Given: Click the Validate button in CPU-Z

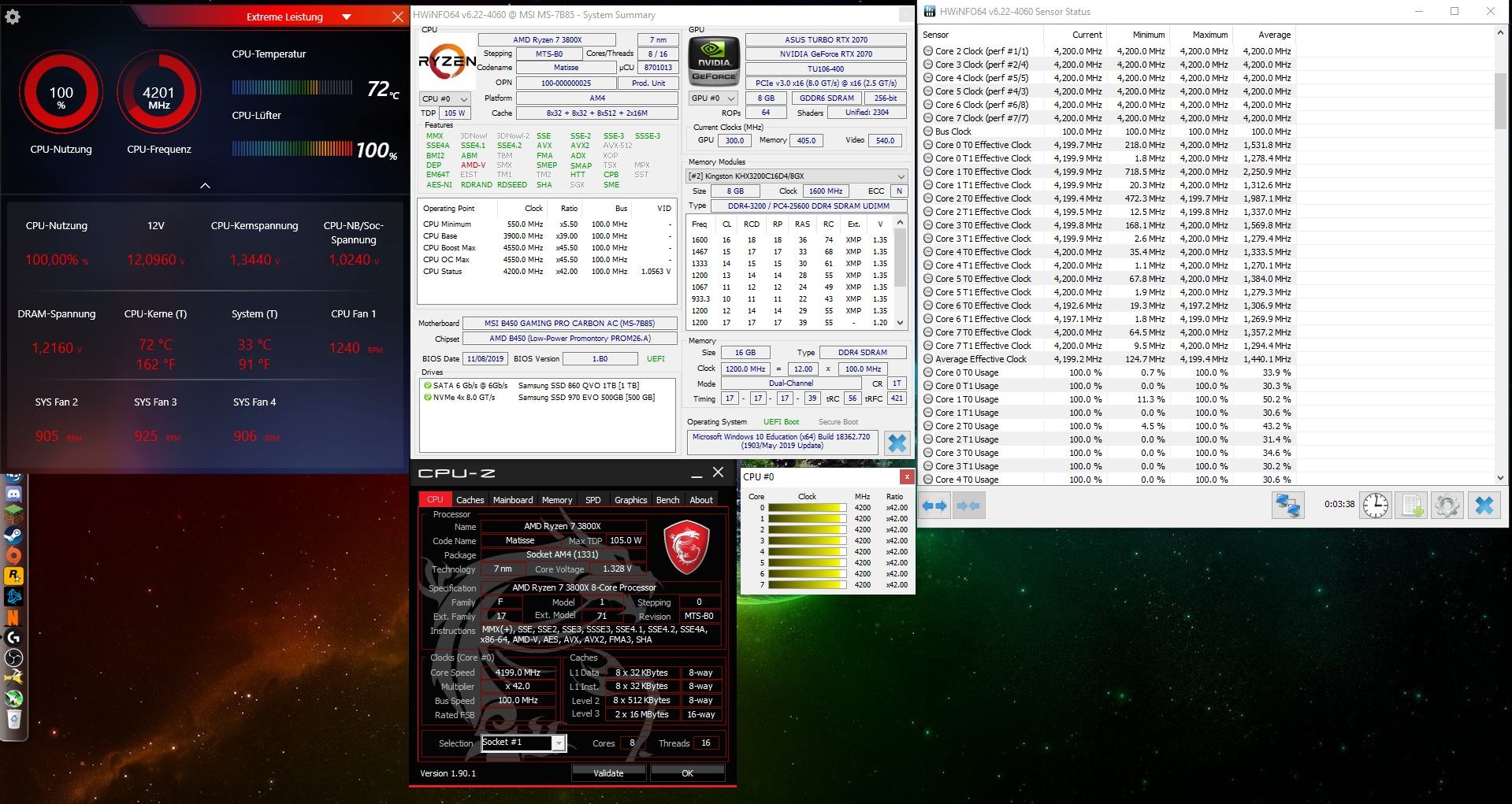Looking at the screenshot, I should point(608,773).
